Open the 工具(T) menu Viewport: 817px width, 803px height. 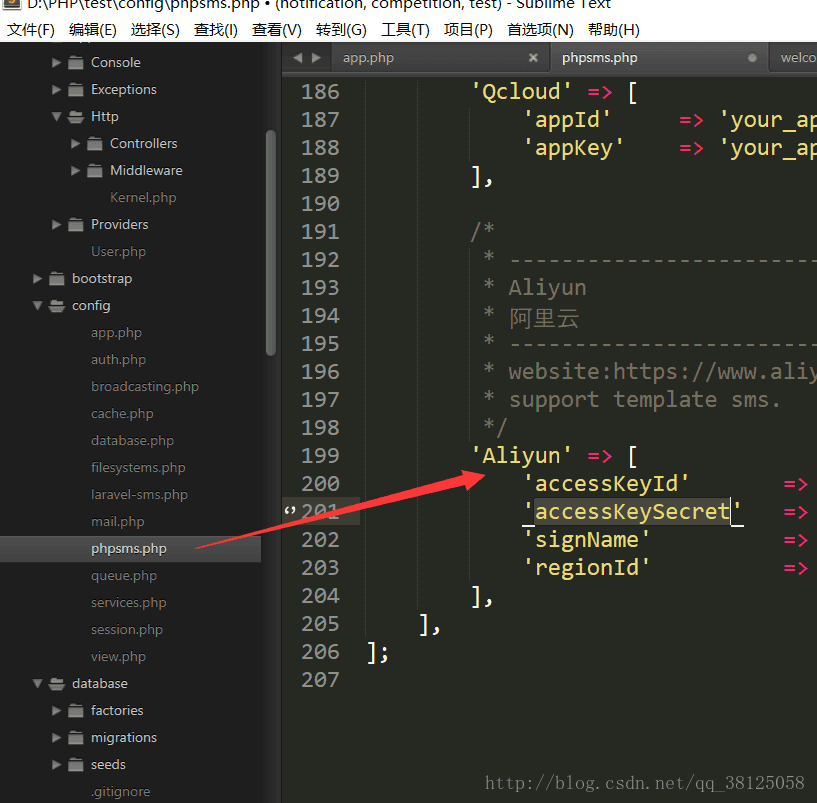tap(405, 30)
